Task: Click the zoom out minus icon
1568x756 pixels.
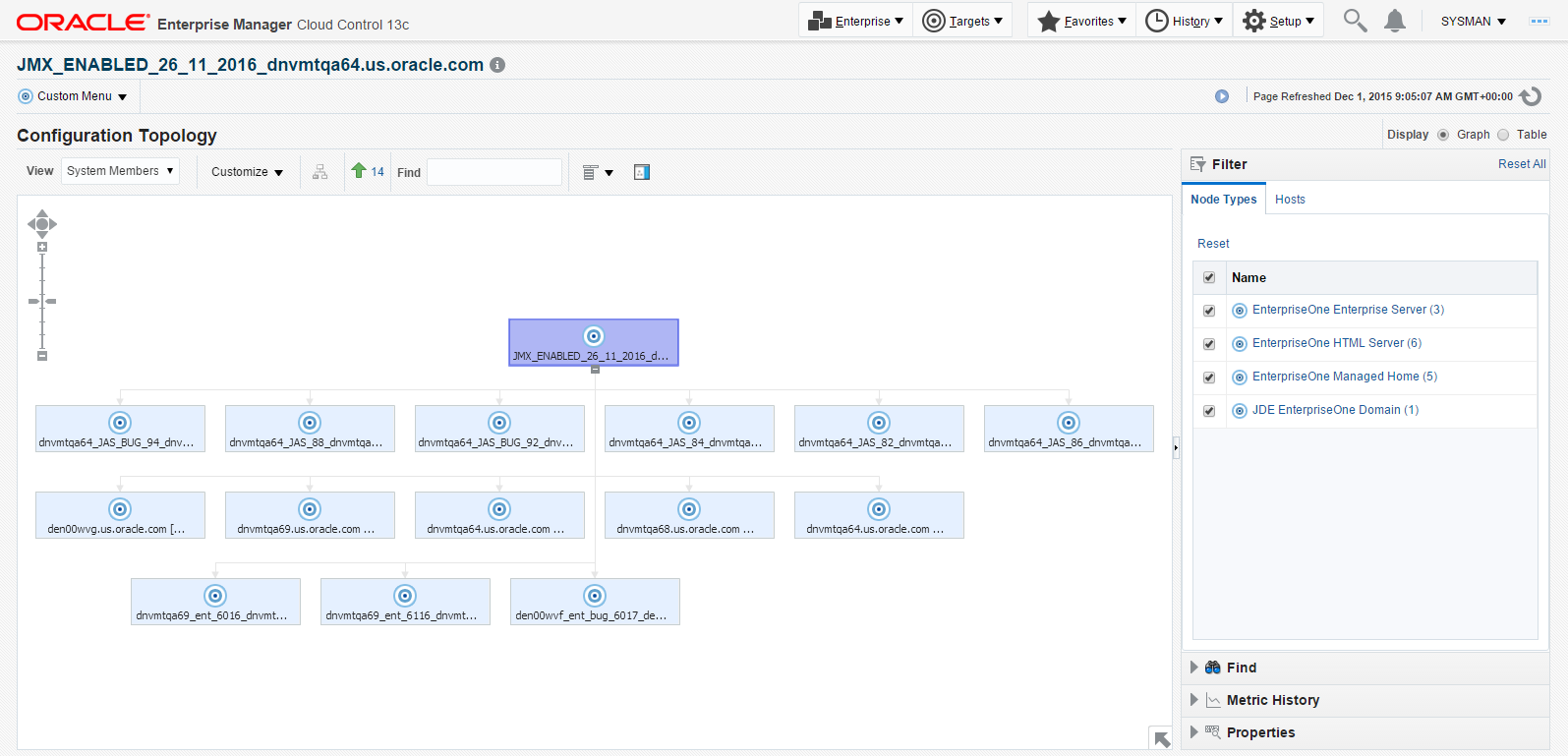Action: (x=42, y=356)
